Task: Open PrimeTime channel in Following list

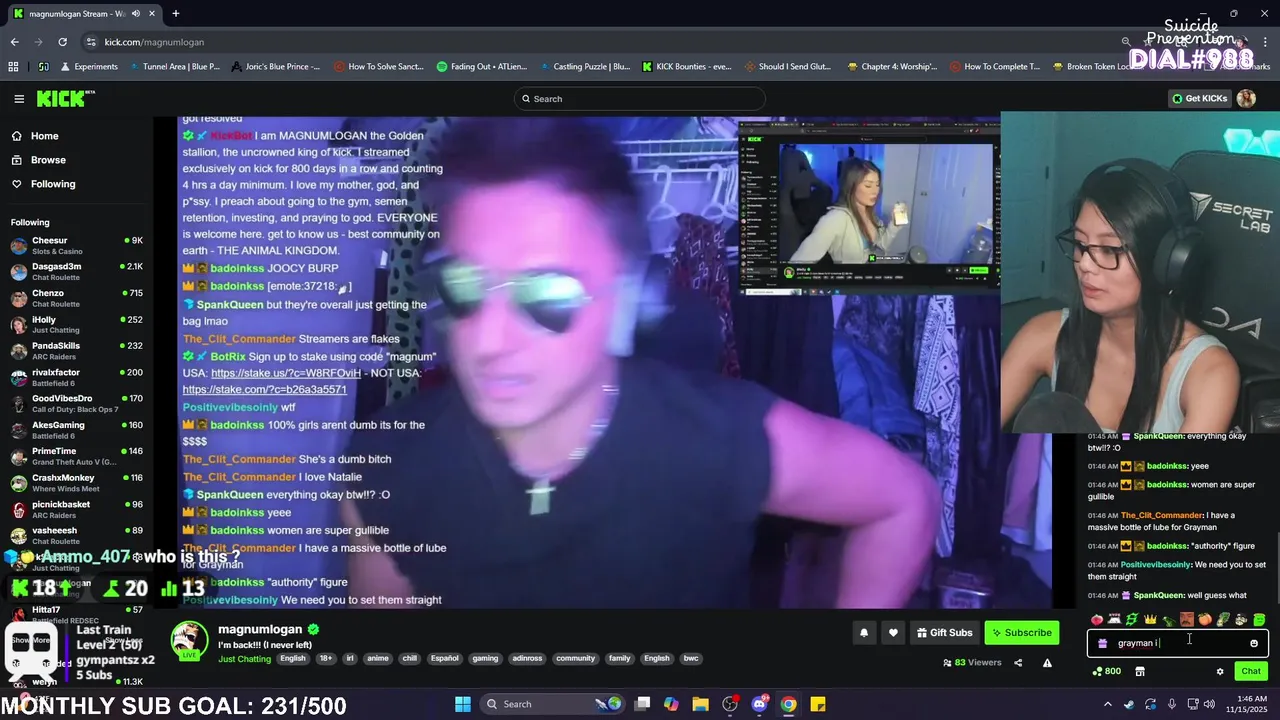Action: click(76, 456)
